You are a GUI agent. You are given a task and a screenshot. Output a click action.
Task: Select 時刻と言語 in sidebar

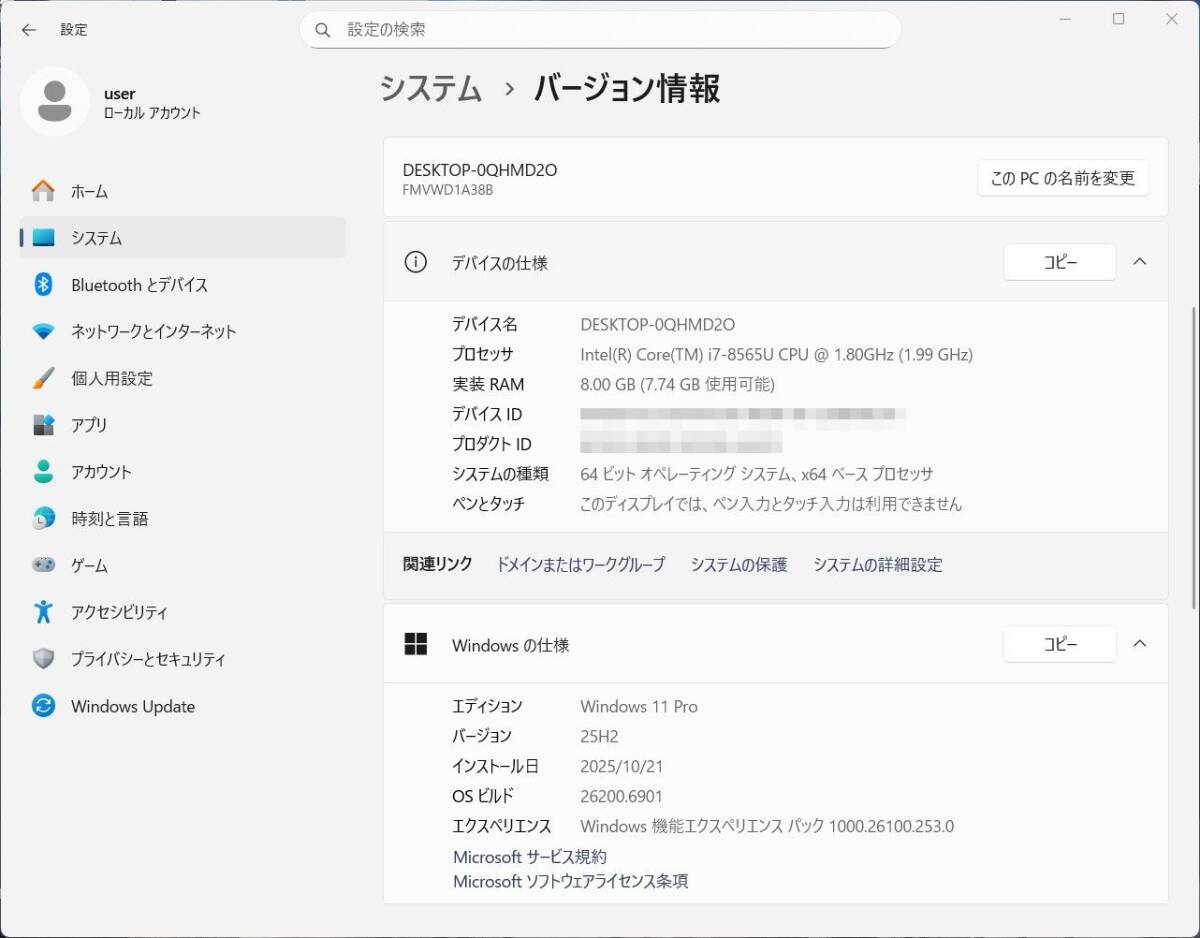pos(109,519)
